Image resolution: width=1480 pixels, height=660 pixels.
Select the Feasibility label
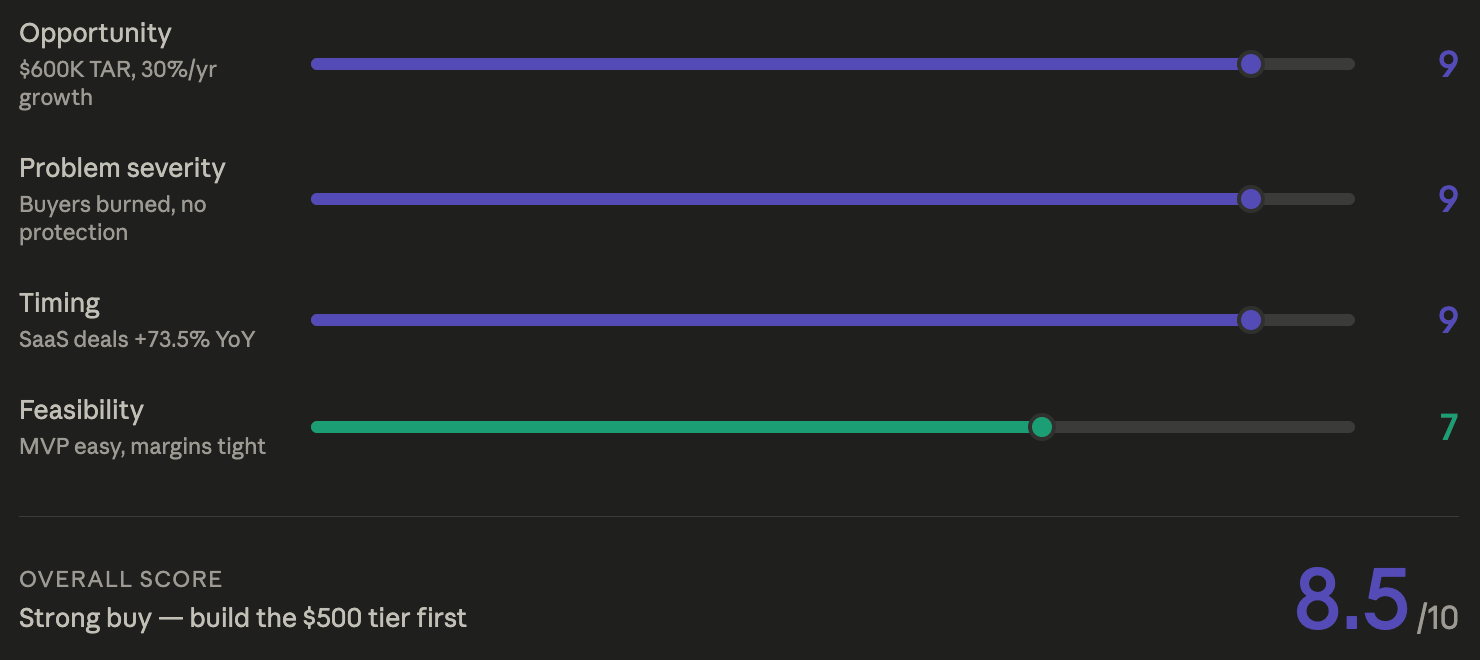[x=81, y=411]
